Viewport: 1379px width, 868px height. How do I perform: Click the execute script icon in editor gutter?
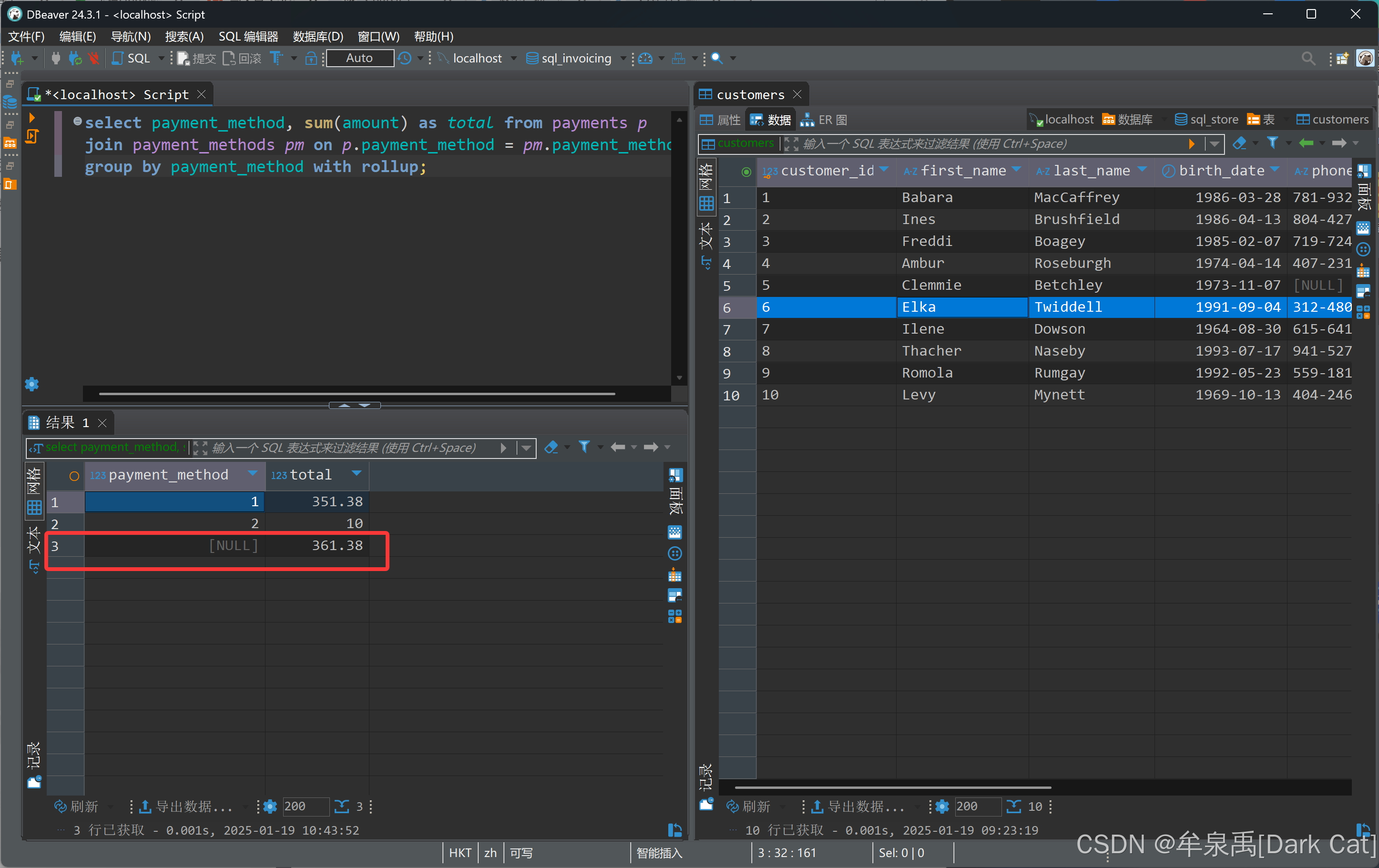pyautogui.click(x=32, y=136)
